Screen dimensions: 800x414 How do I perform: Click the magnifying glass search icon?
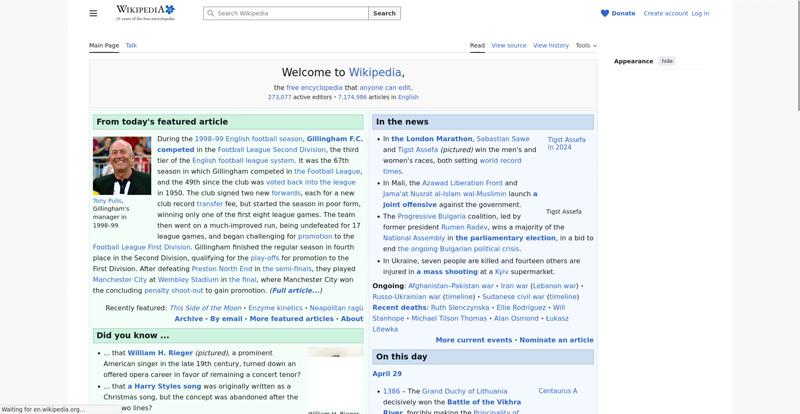coord(210,14)
